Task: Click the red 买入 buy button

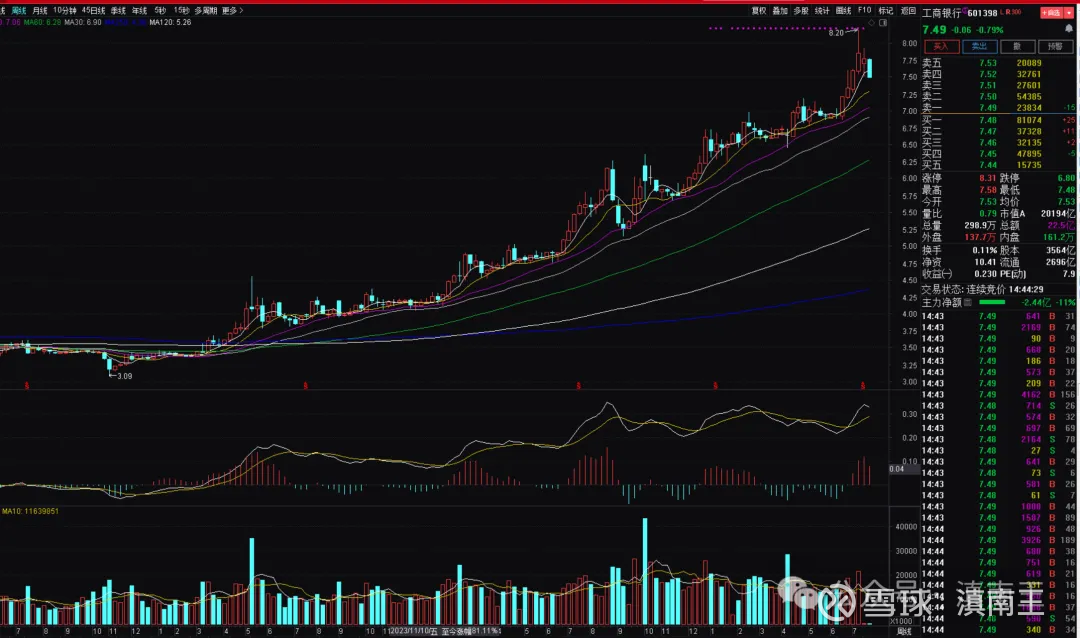Action: (x=940, y=46)
